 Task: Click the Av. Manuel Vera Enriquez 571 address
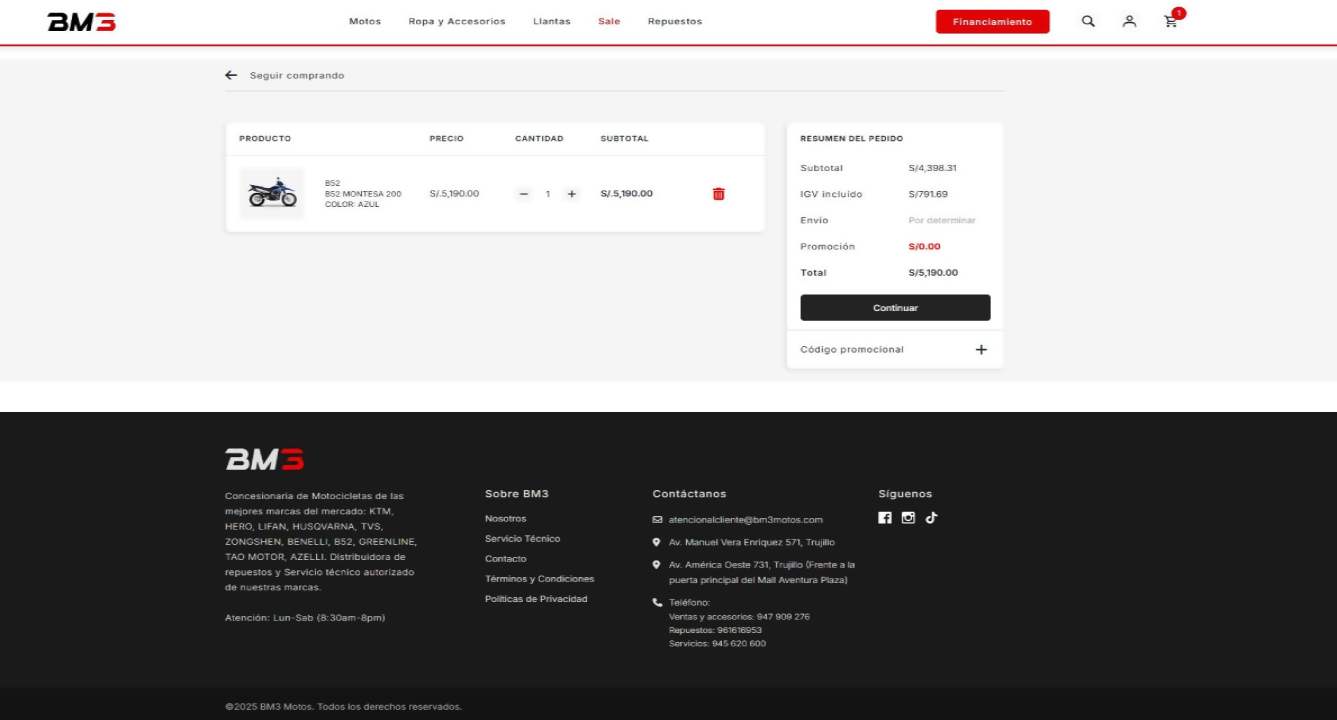tap(751, 542)
